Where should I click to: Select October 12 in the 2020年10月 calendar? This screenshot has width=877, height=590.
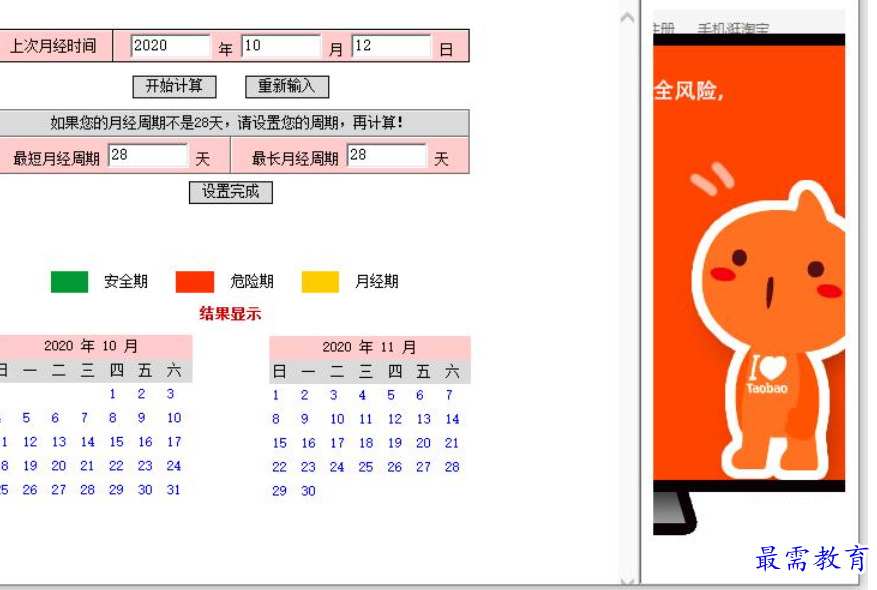(x=30, y=442)
